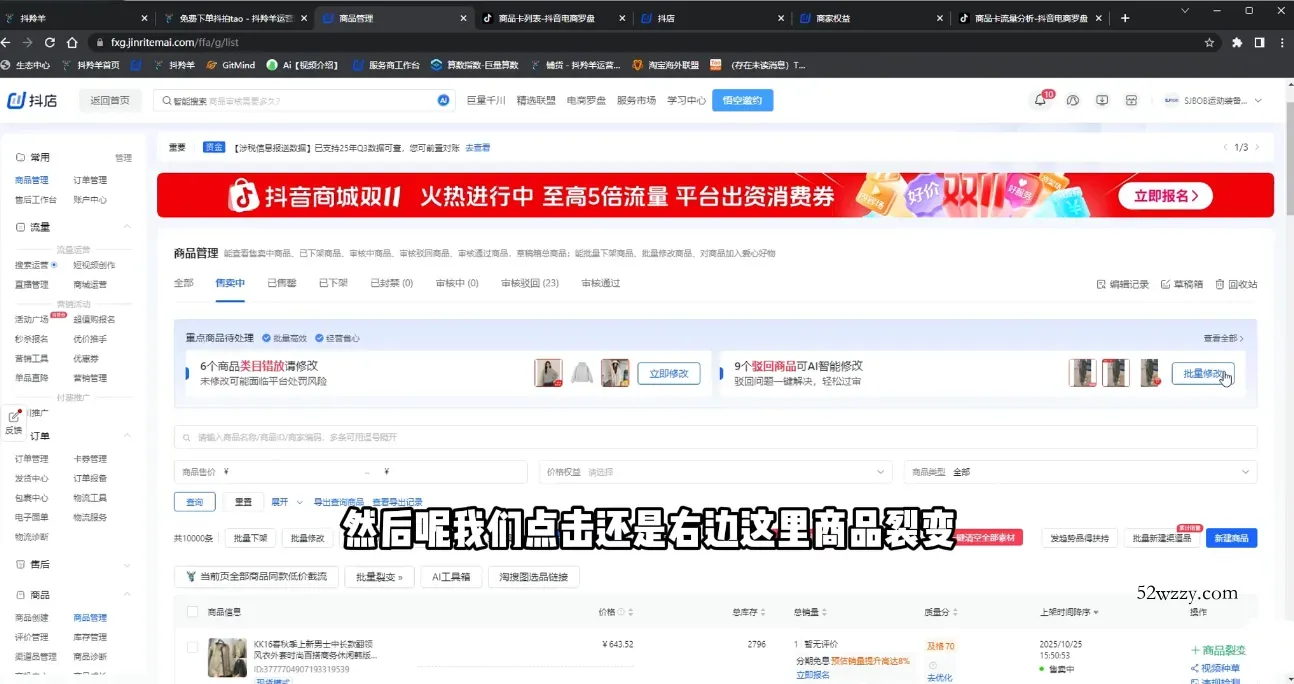Click the product name search input field
1294x684 pixels.
[715, 437]
